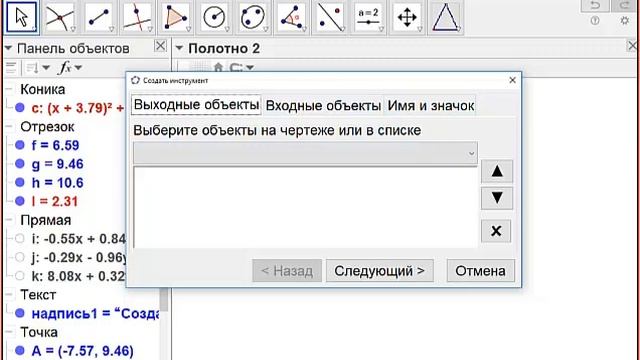
Task: Click the < Назад button
Action: (x=287, y=271)
